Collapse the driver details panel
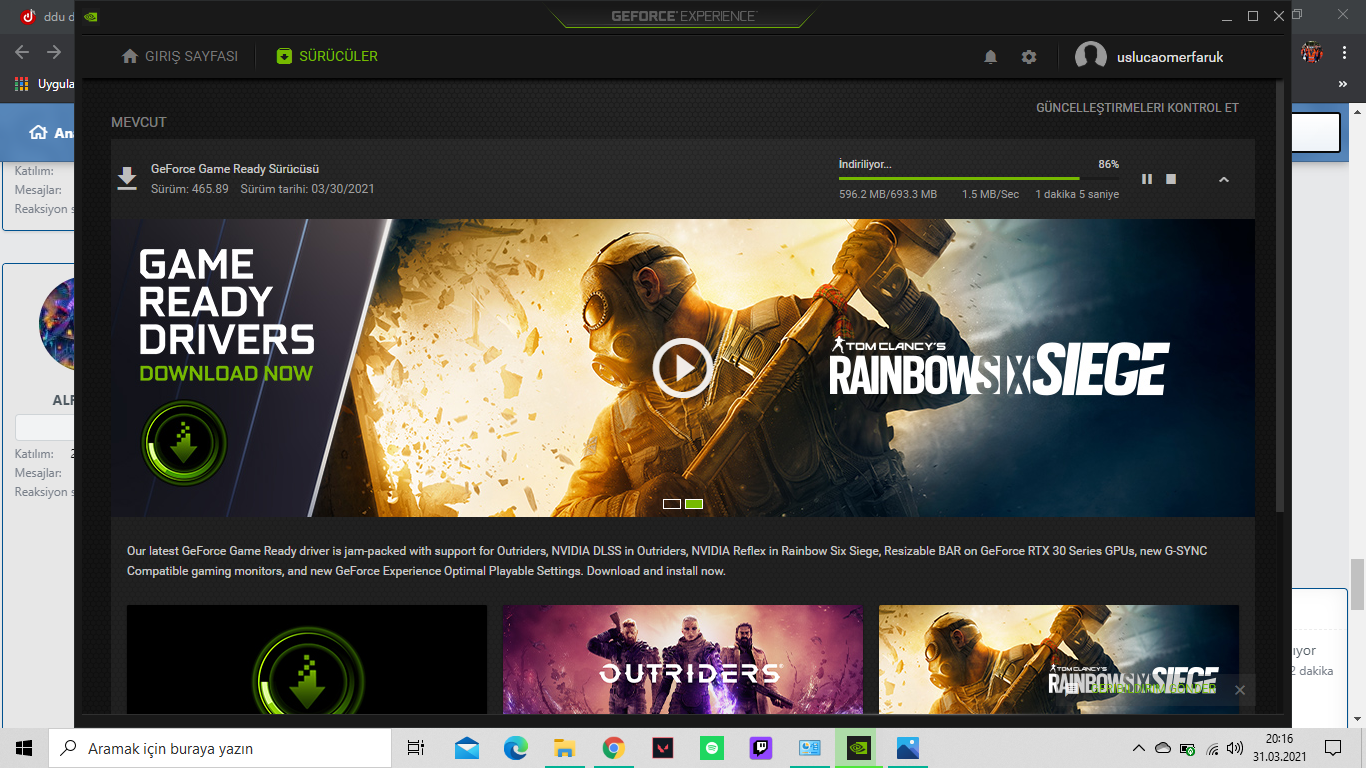Screen dimensions: 1366x768 1224,179
